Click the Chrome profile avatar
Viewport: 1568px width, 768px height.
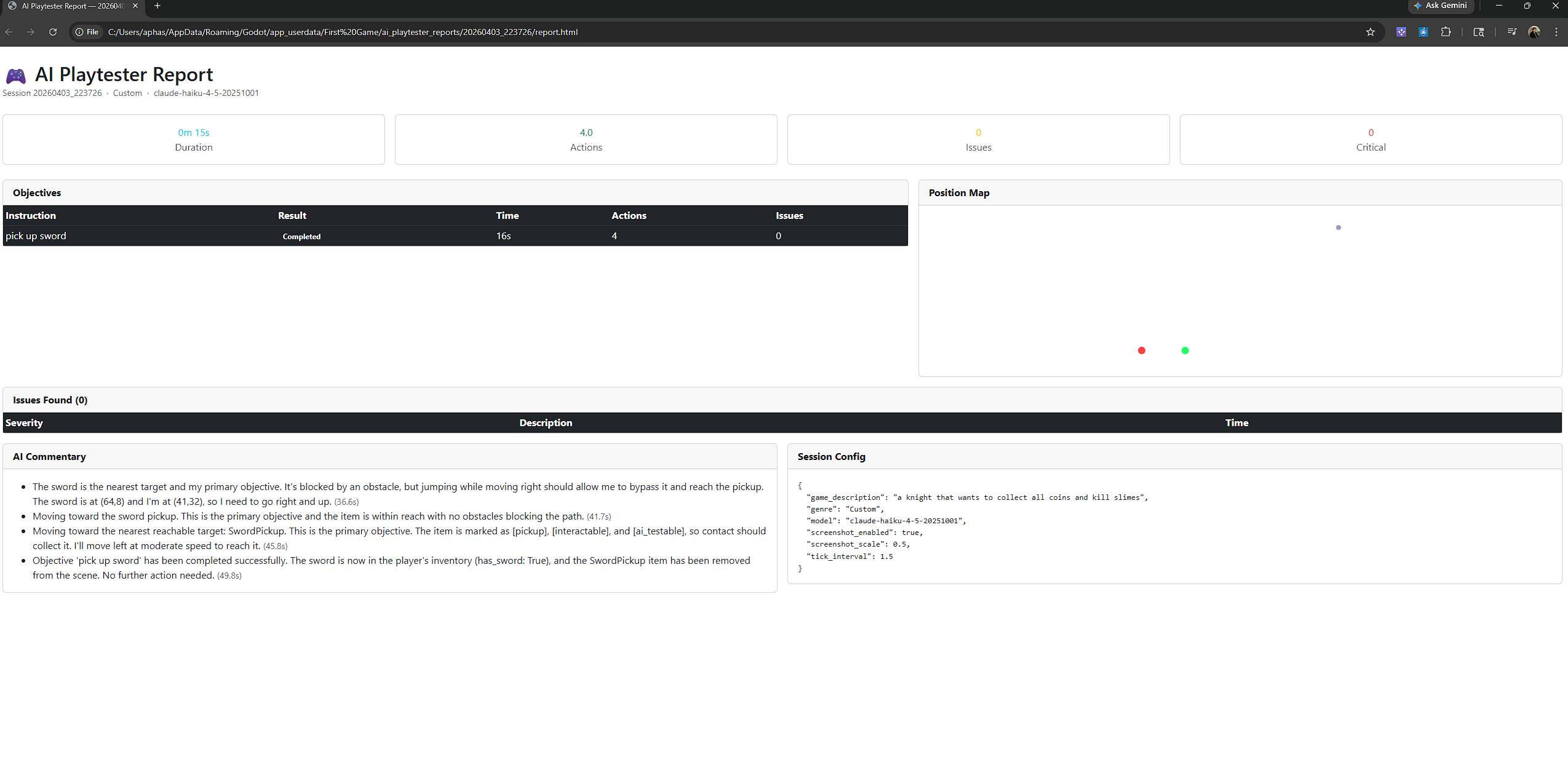click(x=1534, y=32)
